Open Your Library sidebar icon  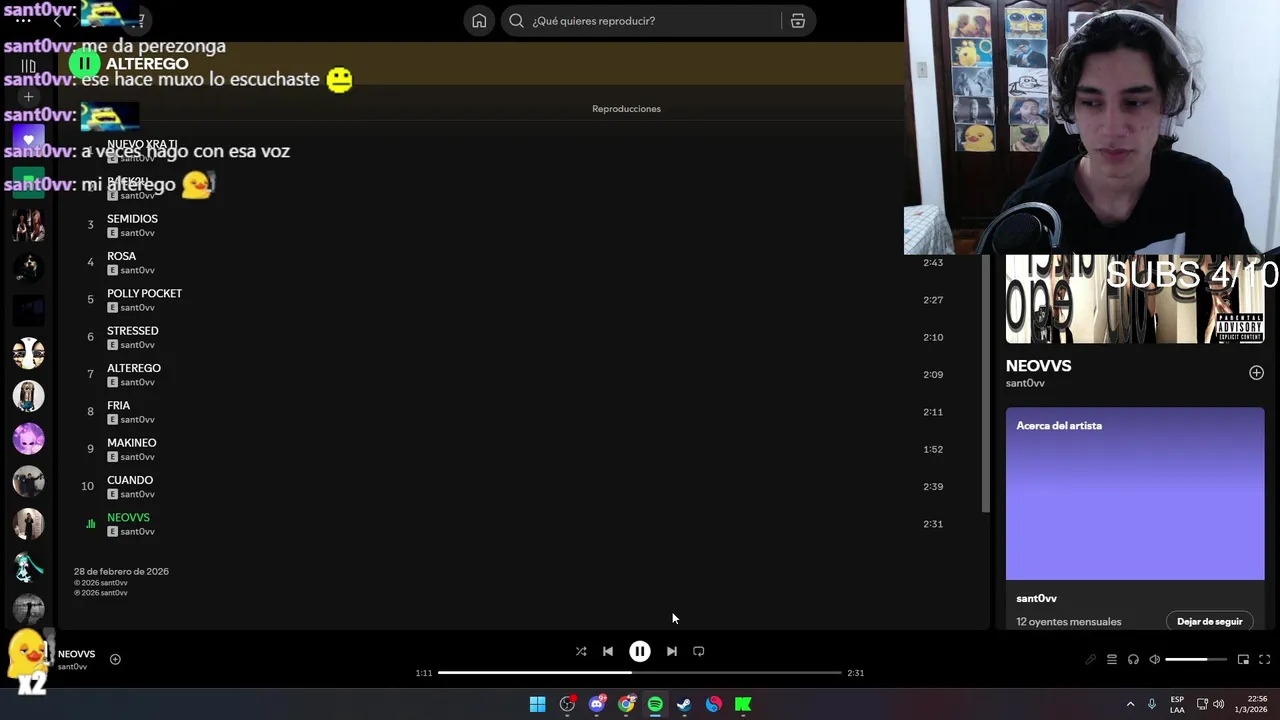click(x=28, y=66)
